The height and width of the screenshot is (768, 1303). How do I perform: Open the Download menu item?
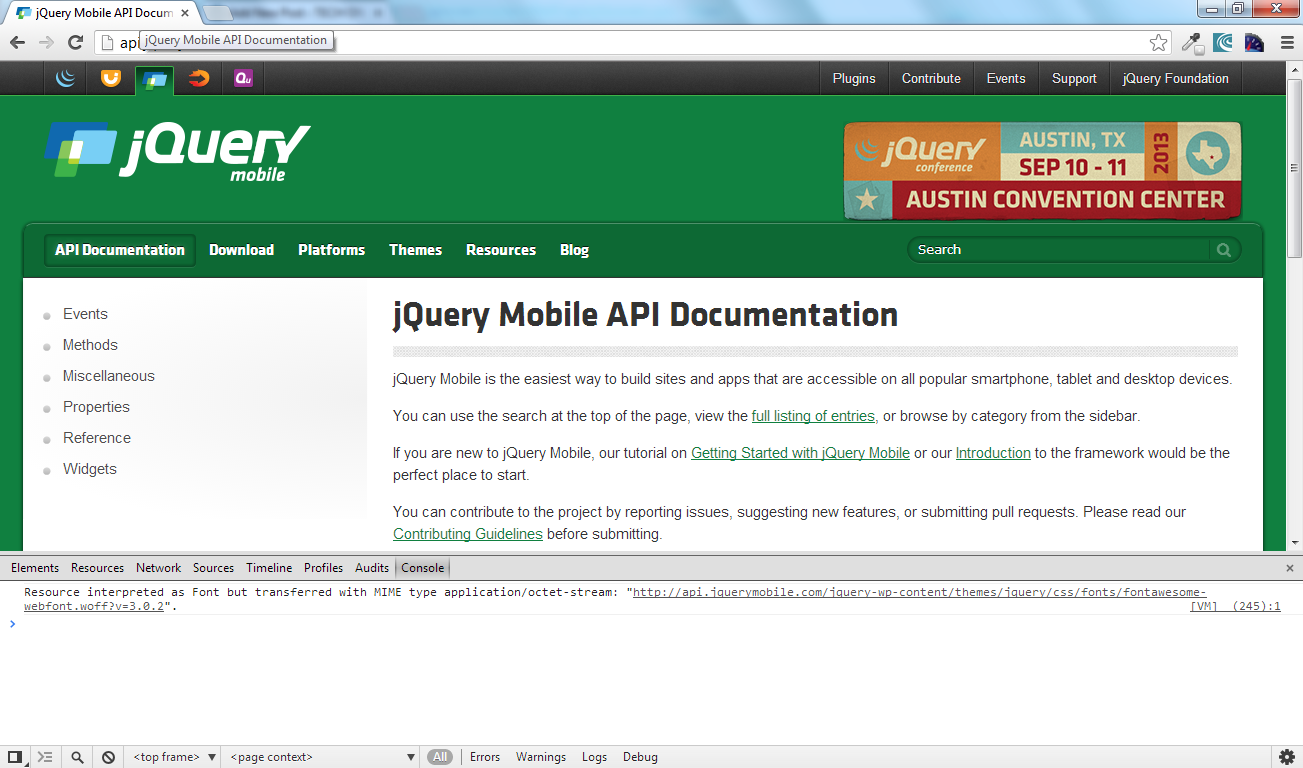pos(241,250)
